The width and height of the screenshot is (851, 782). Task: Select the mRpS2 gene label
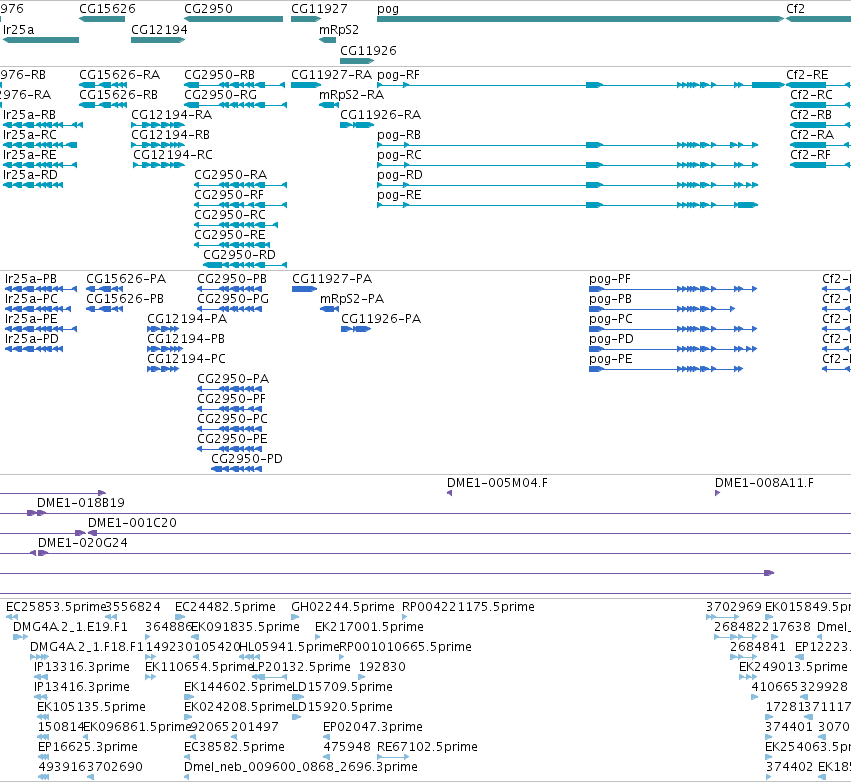pyautogui.click(x=339, y=29)
